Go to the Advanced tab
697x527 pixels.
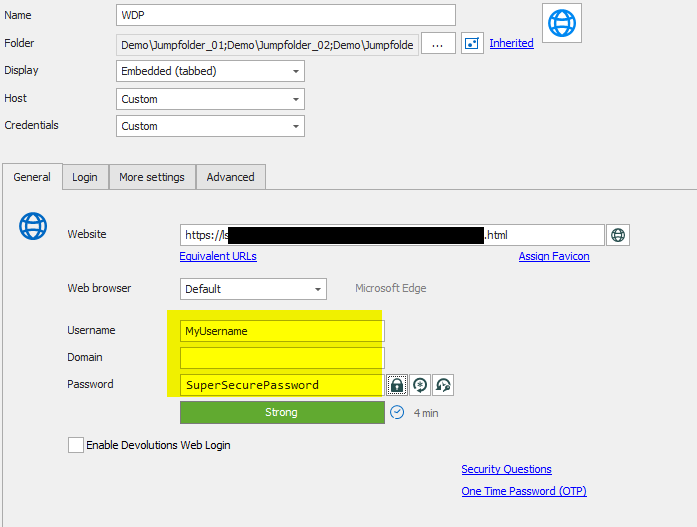(231, 177)
